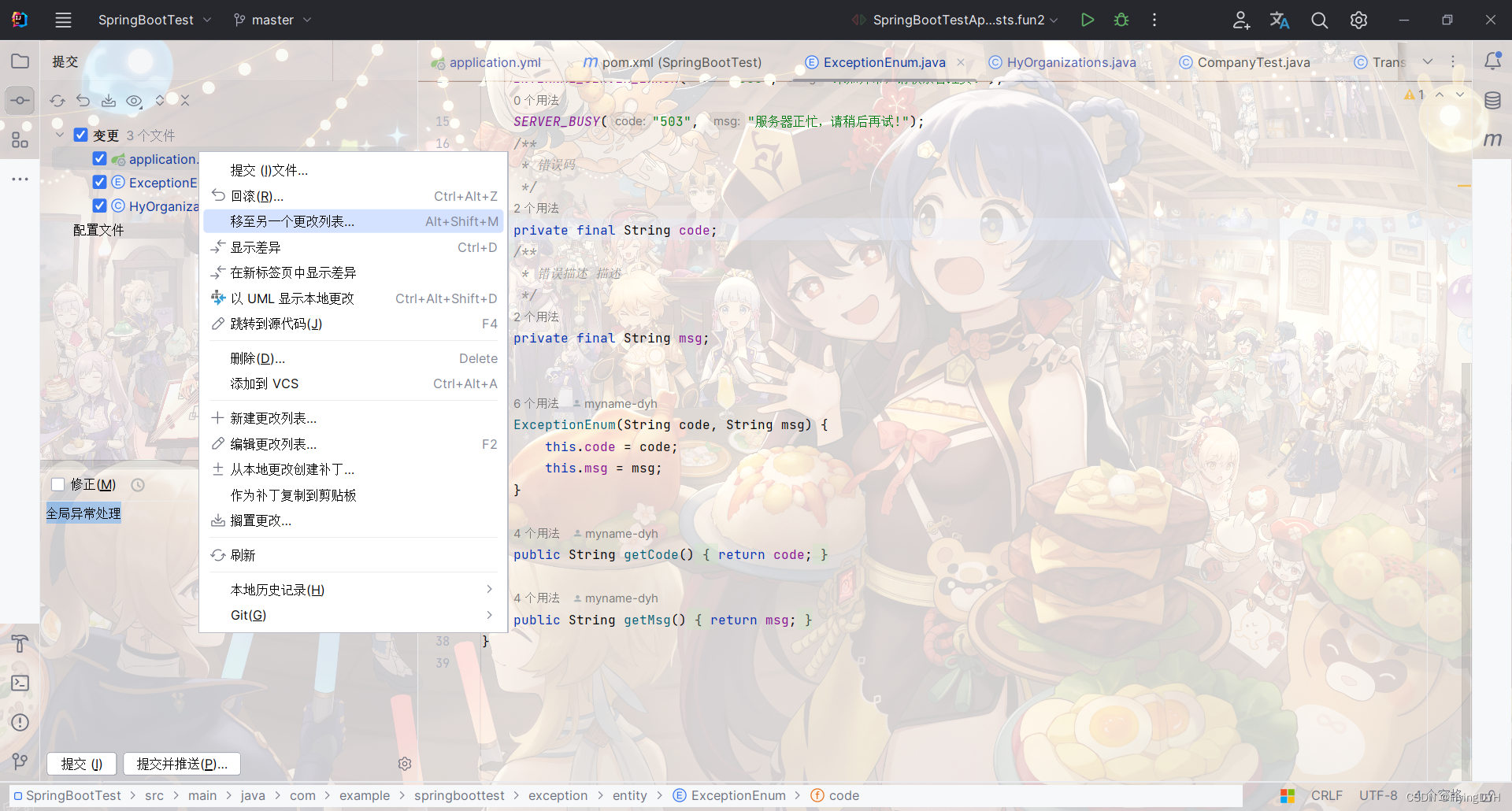Open the Database tool window
The width and height of the screenshot is (1512, 811).
(x=1492, y=101)
